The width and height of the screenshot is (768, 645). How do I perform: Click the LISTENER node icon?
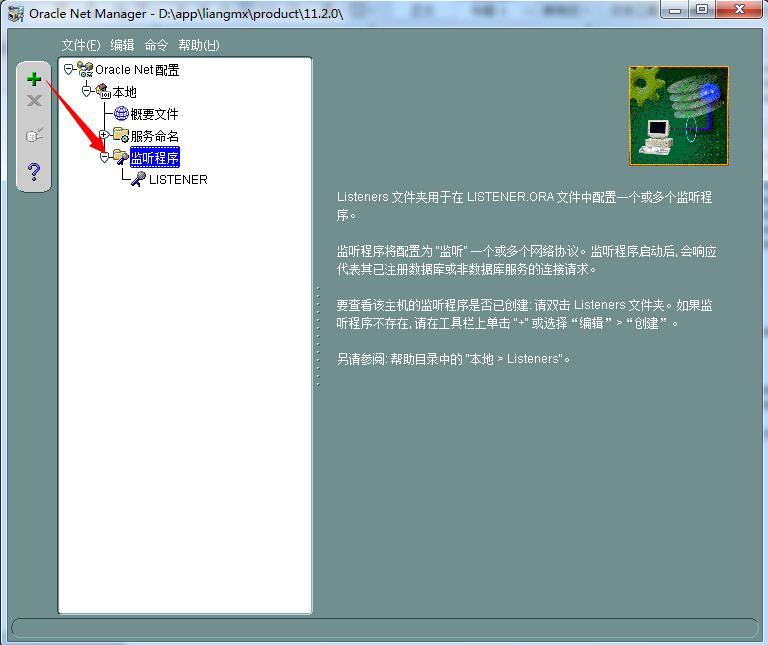tap(138, 179)
